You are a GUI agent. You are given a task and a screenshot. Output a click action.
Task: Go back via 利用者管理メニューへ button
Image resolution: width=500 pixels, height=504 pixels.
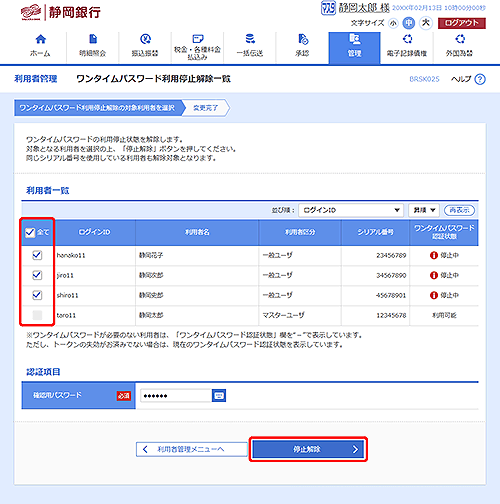[192, 449]
